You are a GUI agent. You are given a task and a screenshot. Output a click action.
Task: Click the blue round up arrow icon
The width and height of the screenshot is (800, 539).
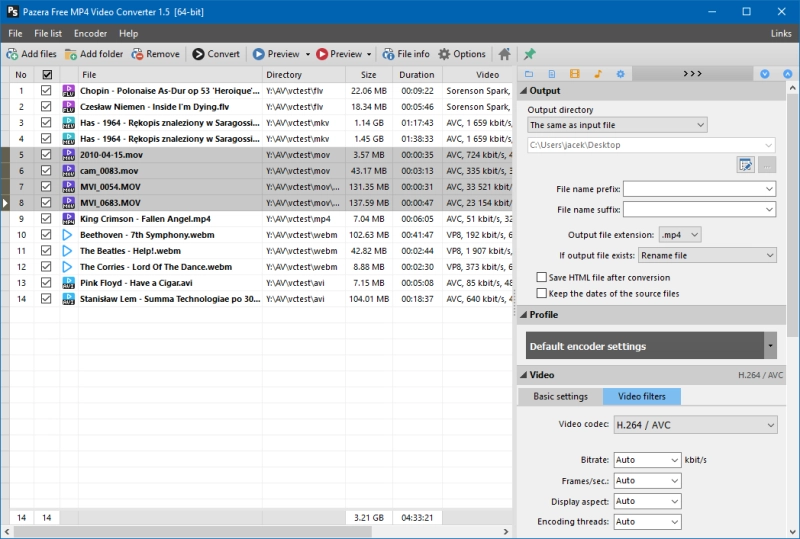click(788, 74)
